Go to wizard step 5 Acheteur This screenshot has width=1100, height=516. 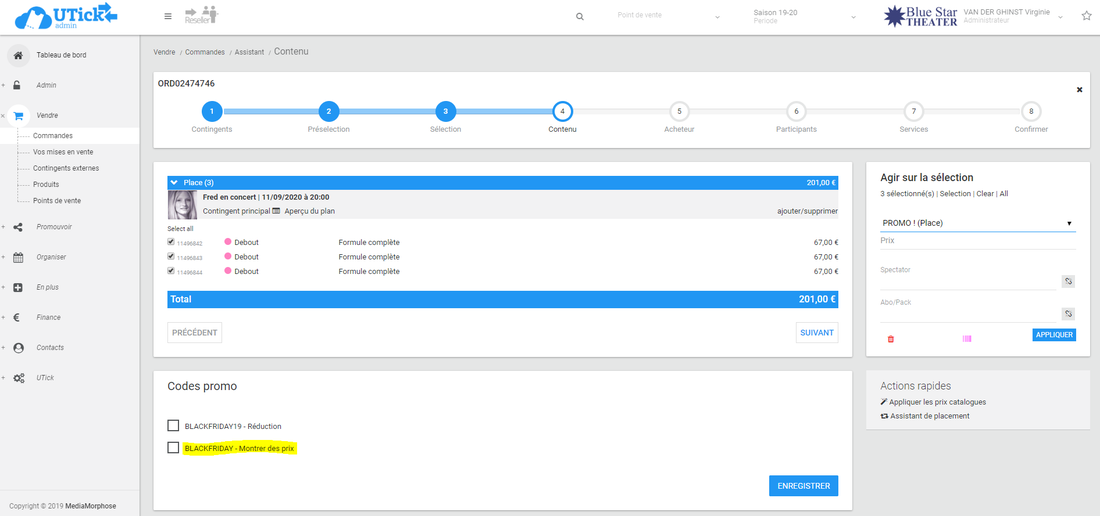click(679, 112)
